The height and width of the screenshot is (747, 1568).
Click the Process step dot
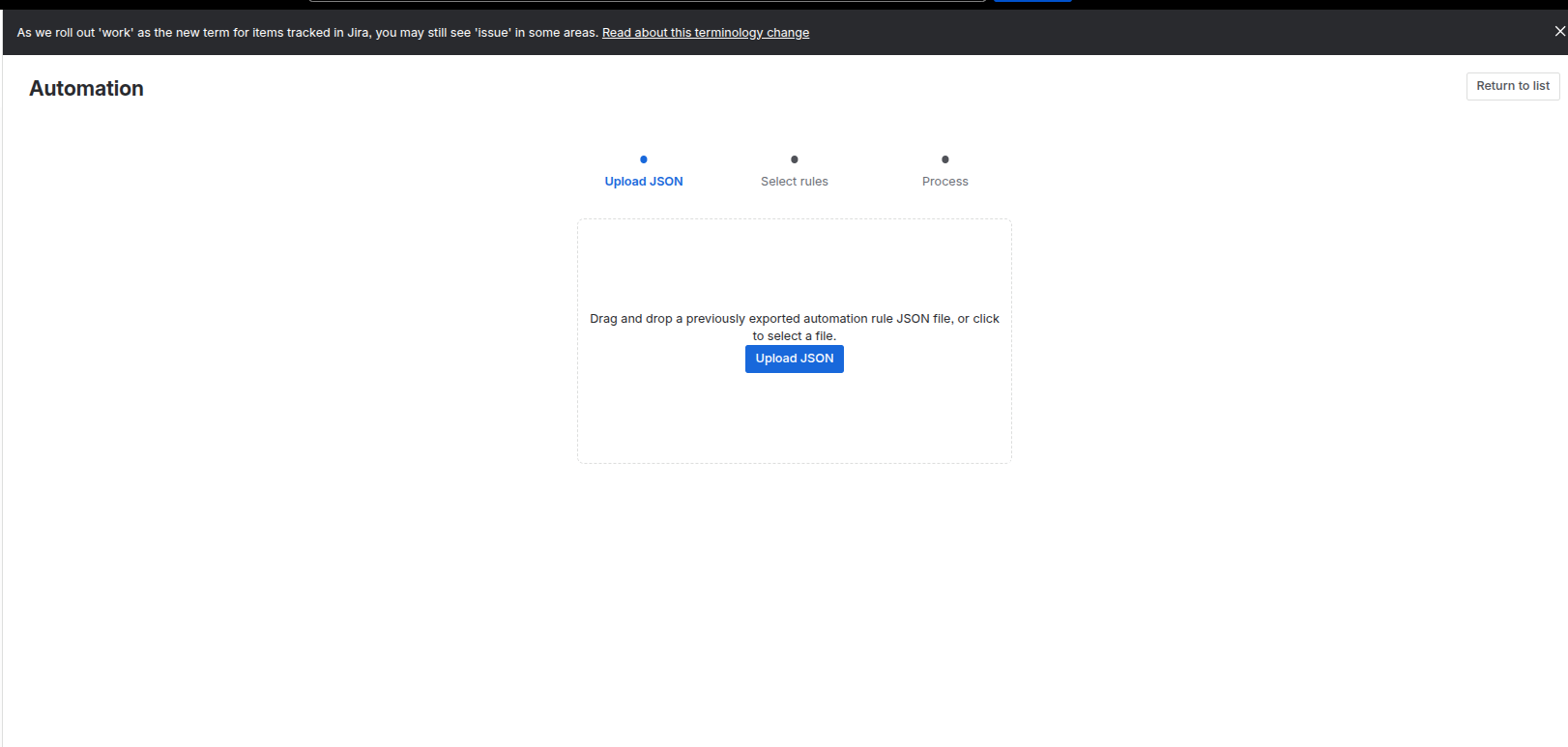pyautogui.click(x=945, y=159)
